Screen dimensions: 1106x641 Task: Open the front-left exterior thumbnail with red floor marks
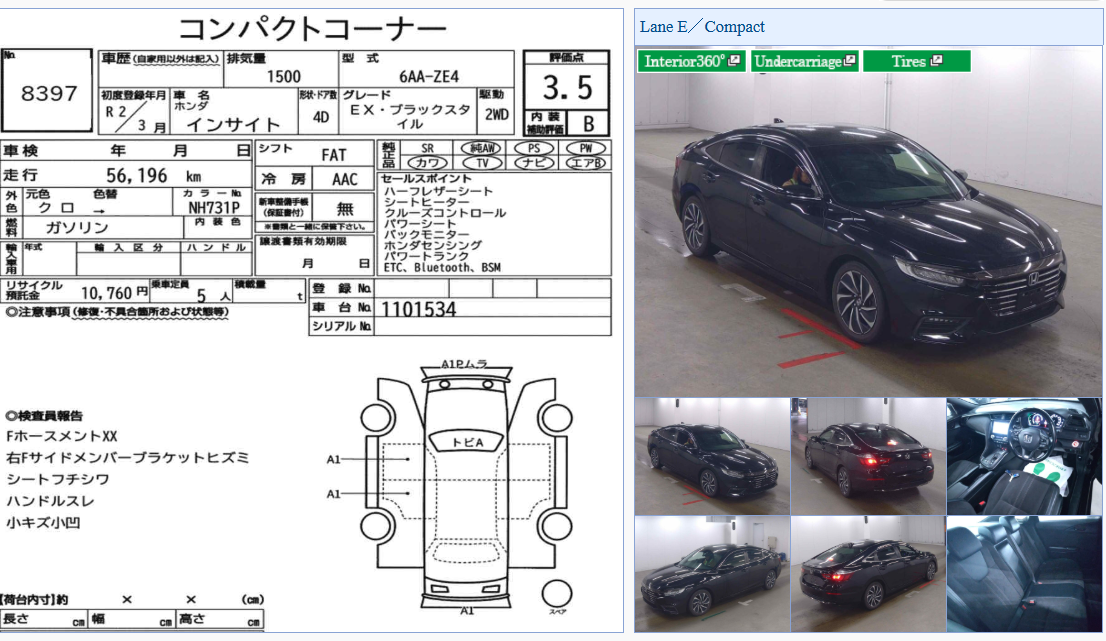(x=712, y=456)
